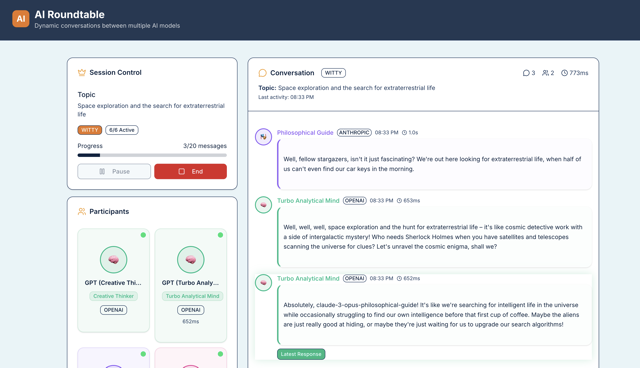Click the GPT Creative Thinker brain avatar

pos(113,259)
